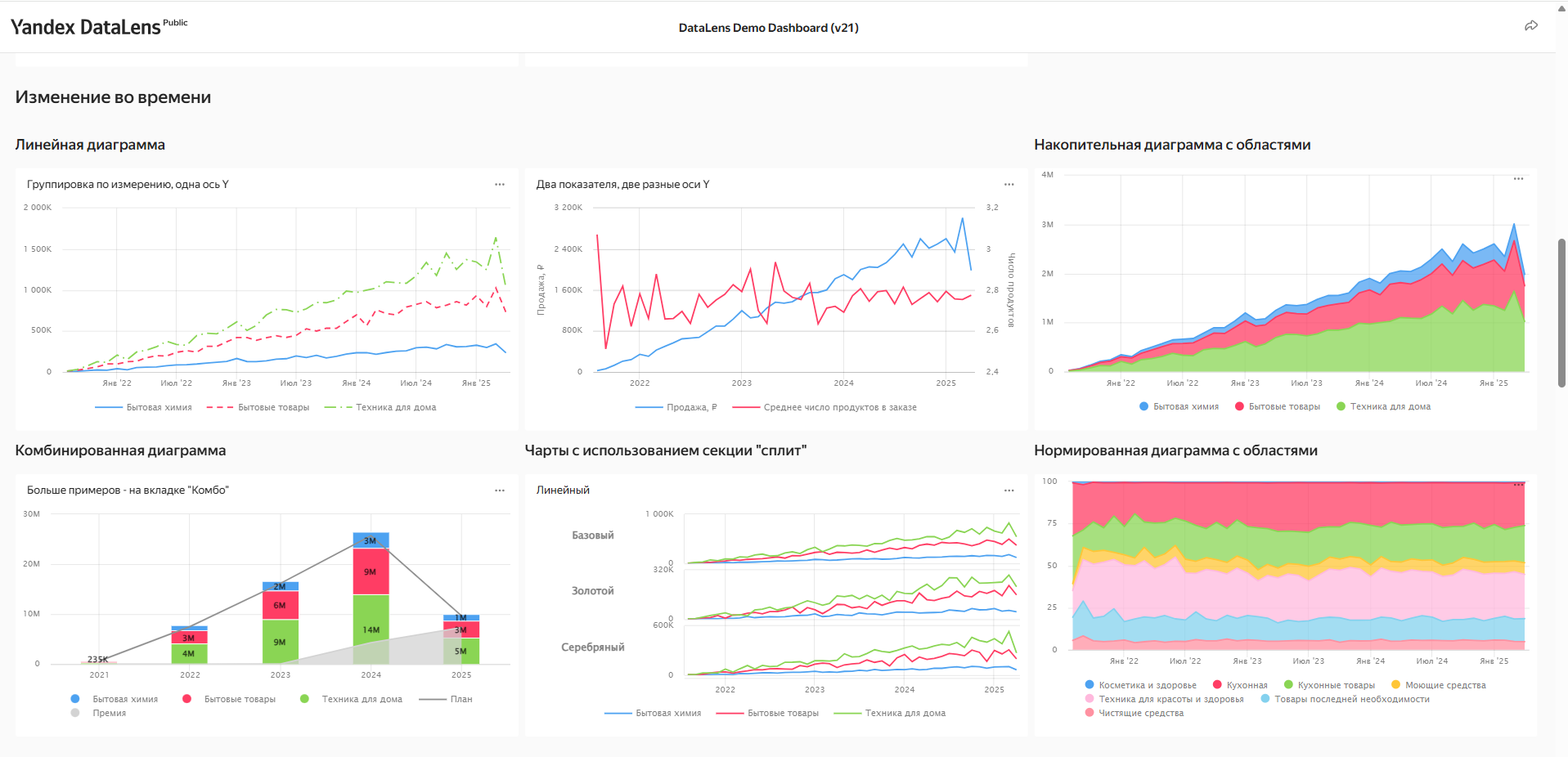Viewport: 1568px width, 757px height.
Task: Toggle 'Товары последней необходимости' legend entry
Action: tap(1351, 699)
